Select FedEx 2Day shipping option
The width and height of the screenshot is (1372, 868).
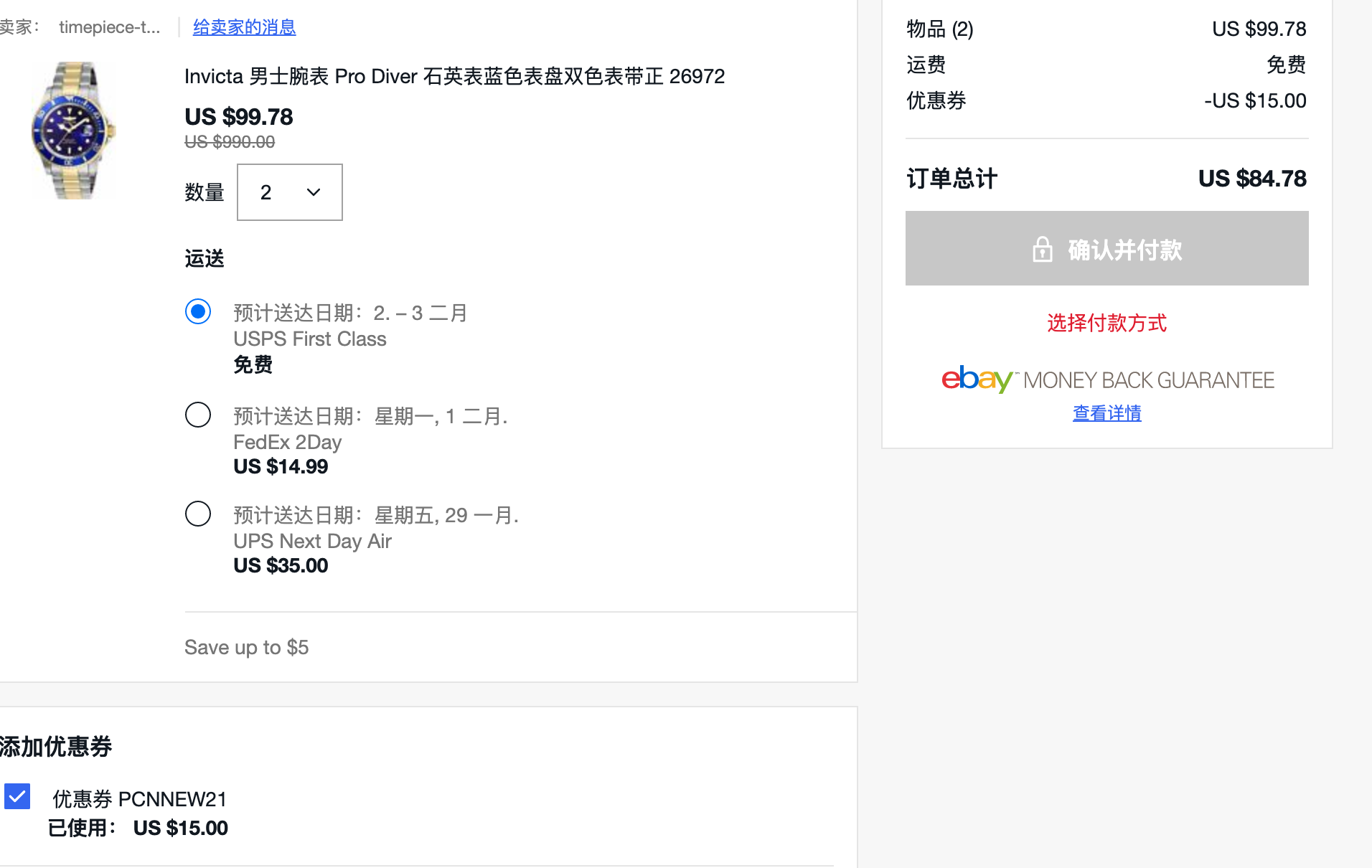197,415
